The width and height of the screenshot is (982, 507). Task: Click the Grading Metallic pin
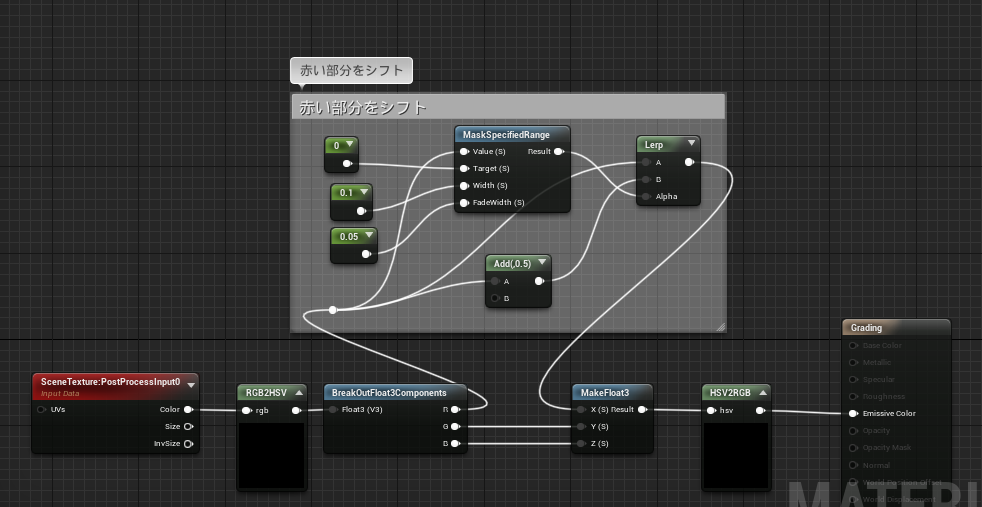pos(852,362)
